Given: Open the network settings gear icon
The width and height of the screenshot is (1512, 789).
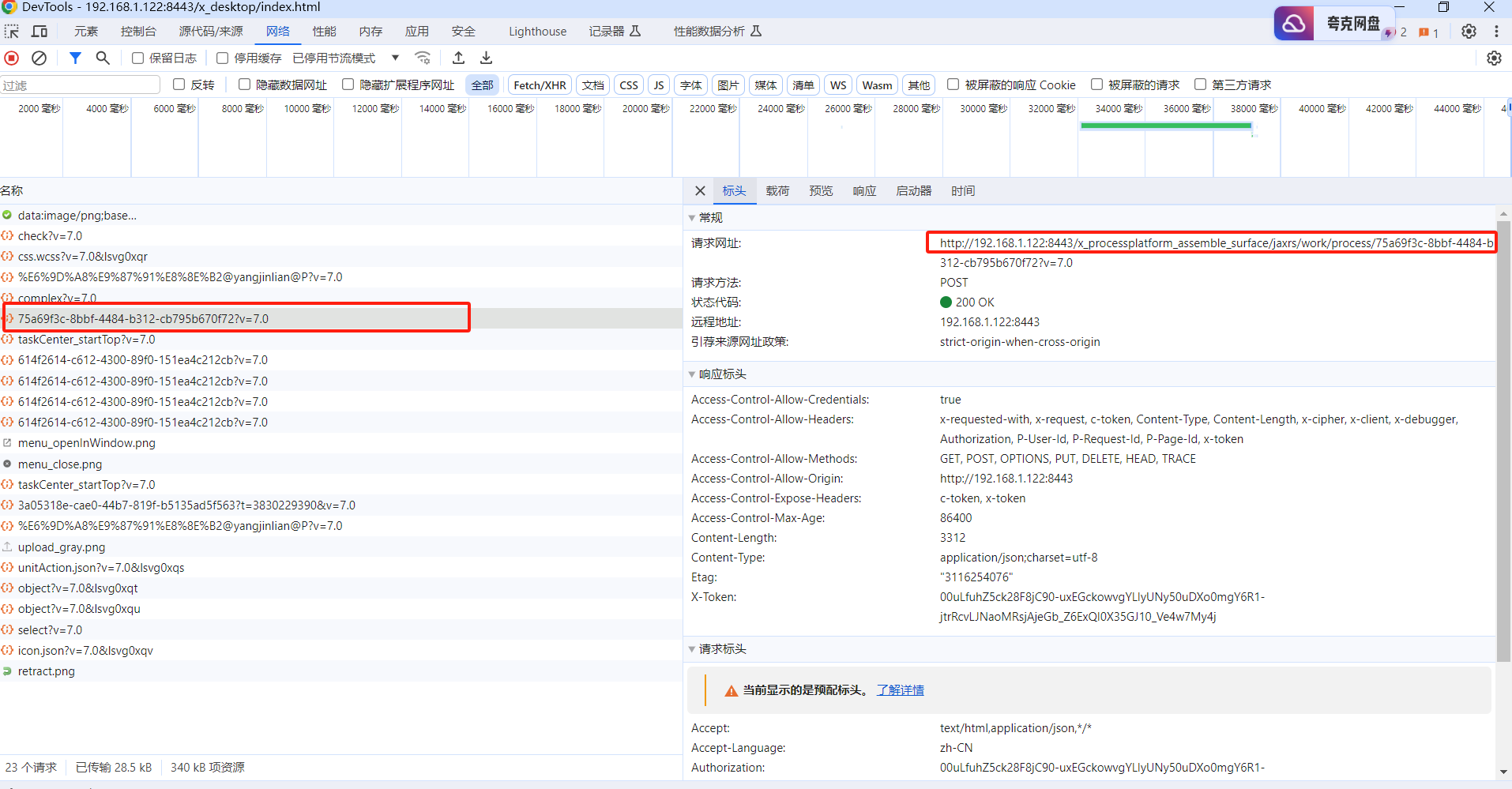Looking at the screenshot, I should pos(1494,58).
